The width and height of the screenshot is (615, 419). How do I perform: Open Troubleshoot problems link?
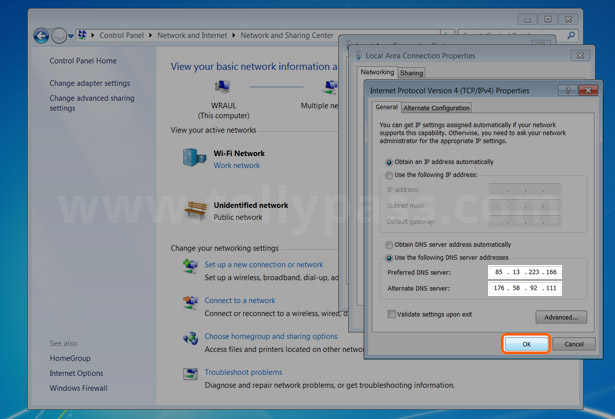[243, 372]
